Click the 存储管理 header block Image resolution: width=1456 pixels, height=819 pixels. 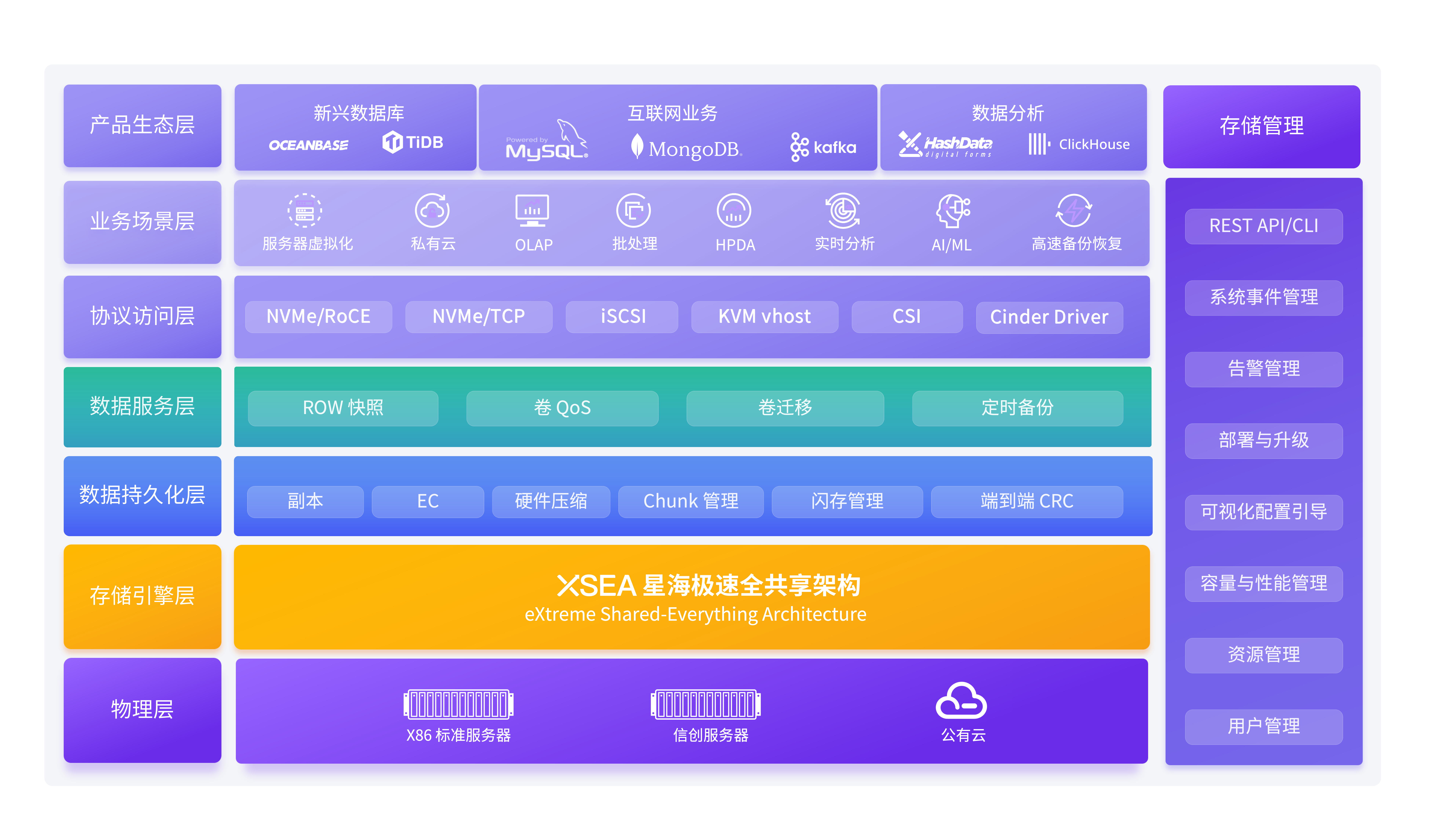click(1261, 127)
